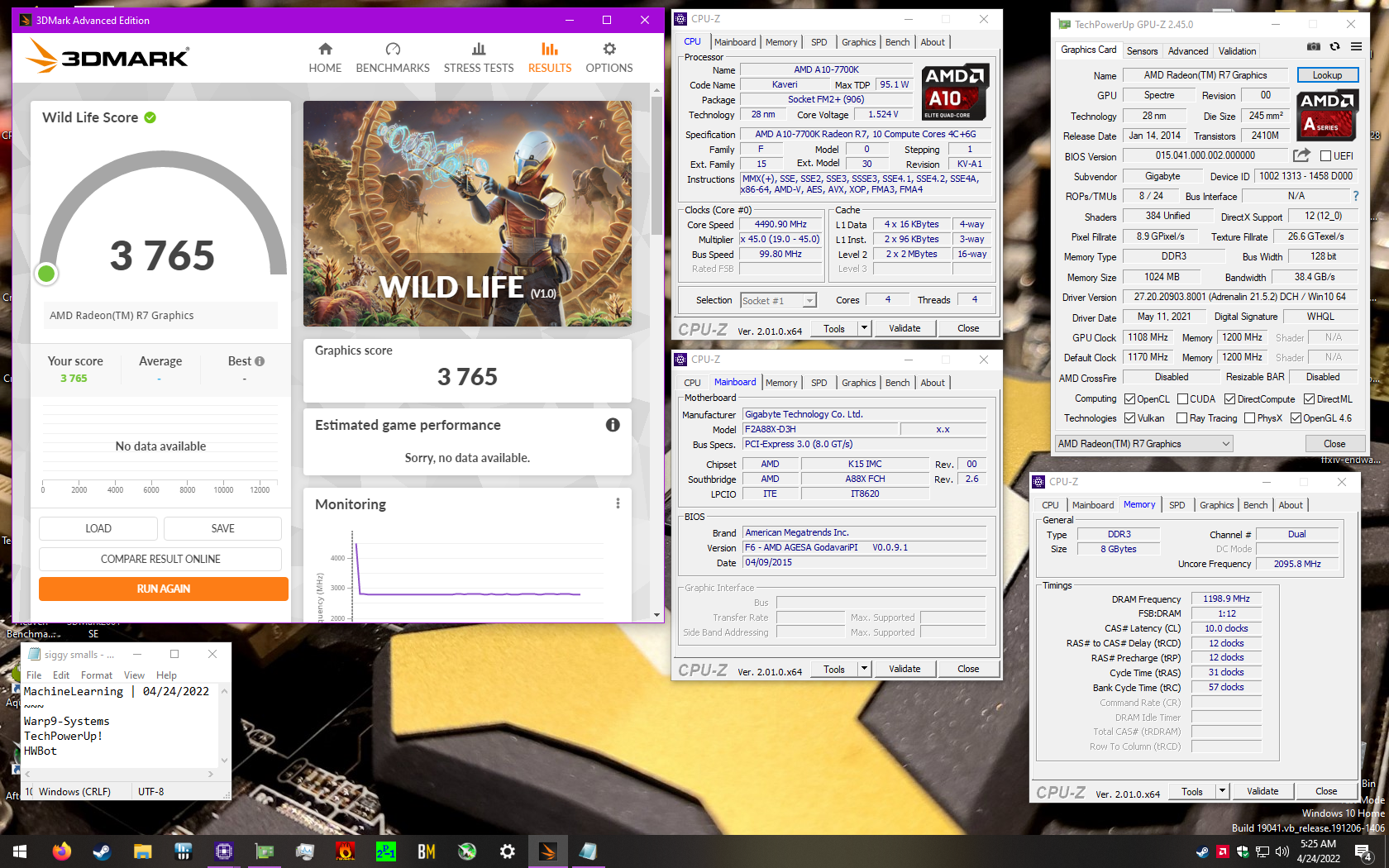The image size is (1389, 868).
Task: Go to 3DMark HOME icon
Action: [325, 49]
